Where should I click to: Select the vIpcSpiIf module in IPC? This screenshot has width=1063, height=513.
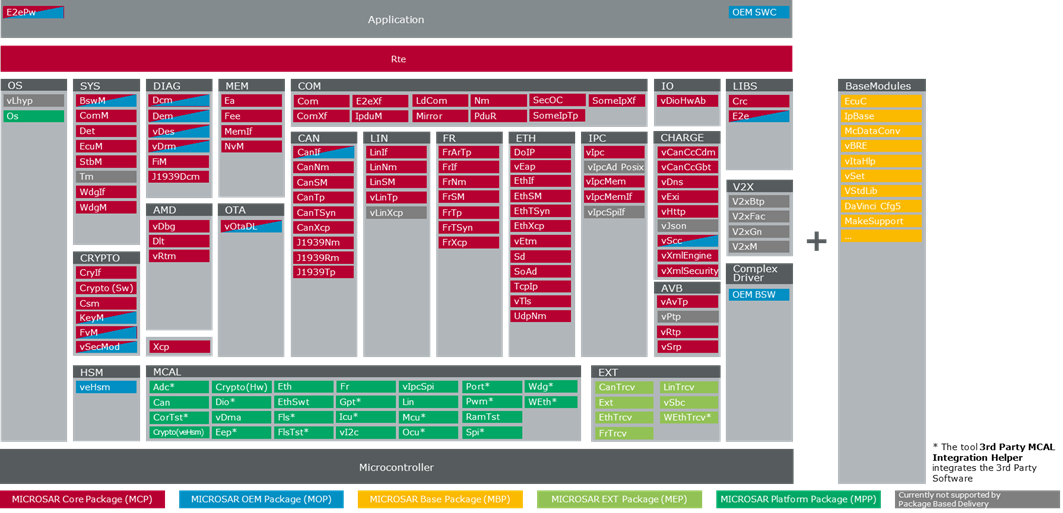tap(614, 212)
